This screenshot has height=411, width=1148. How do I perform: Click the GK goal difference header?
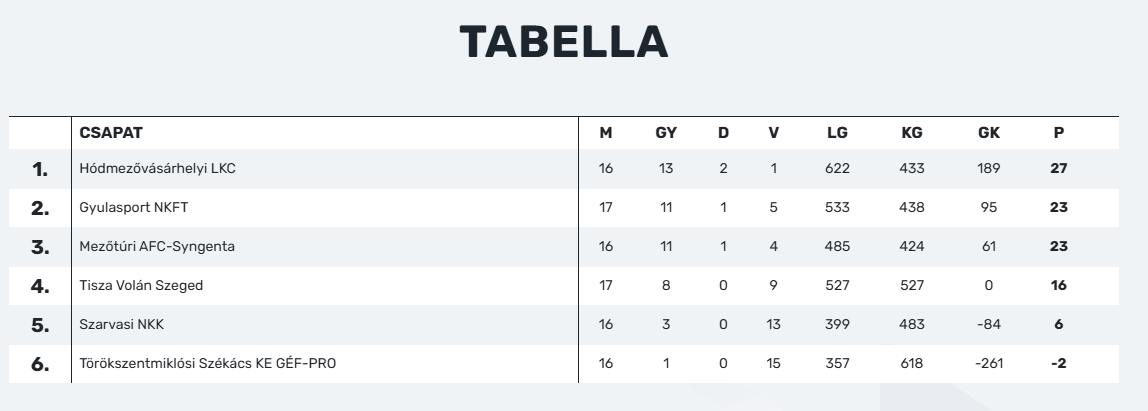tap(988, 133)
